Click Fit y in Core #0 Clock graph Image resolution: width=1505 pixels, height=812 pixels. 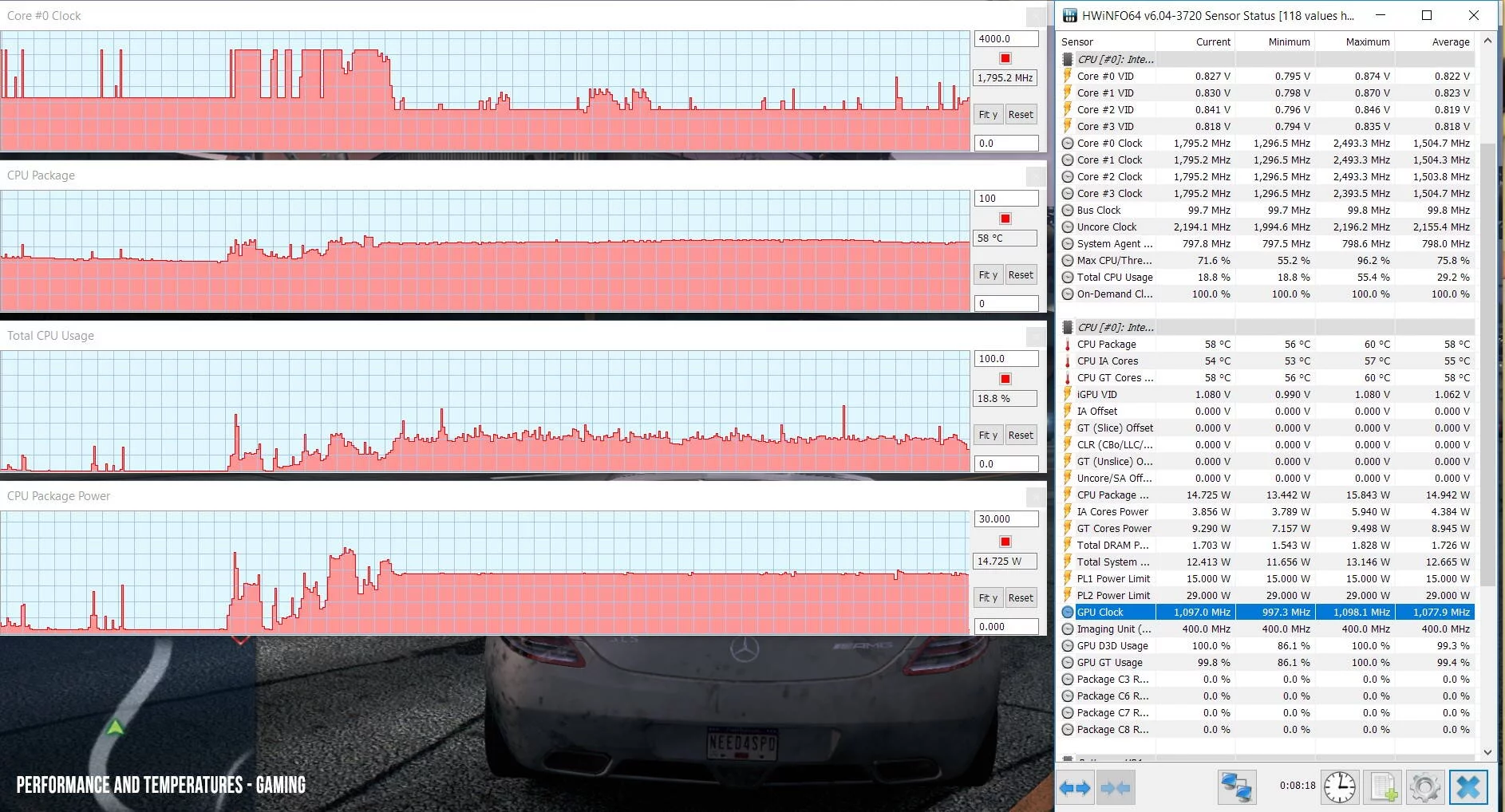988,114
